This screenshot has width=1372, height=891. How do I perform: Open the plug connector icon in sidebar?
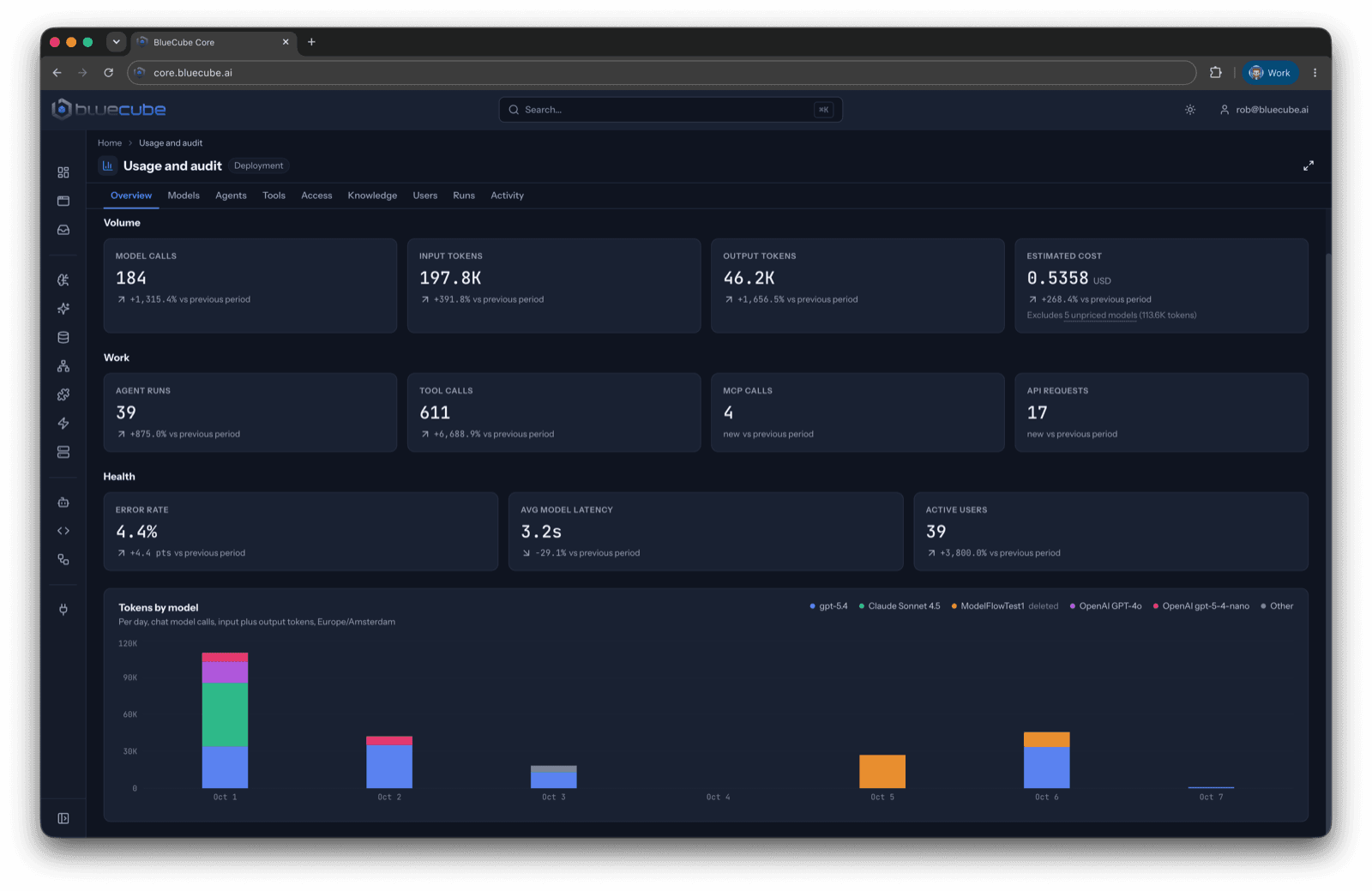point(63,610)
